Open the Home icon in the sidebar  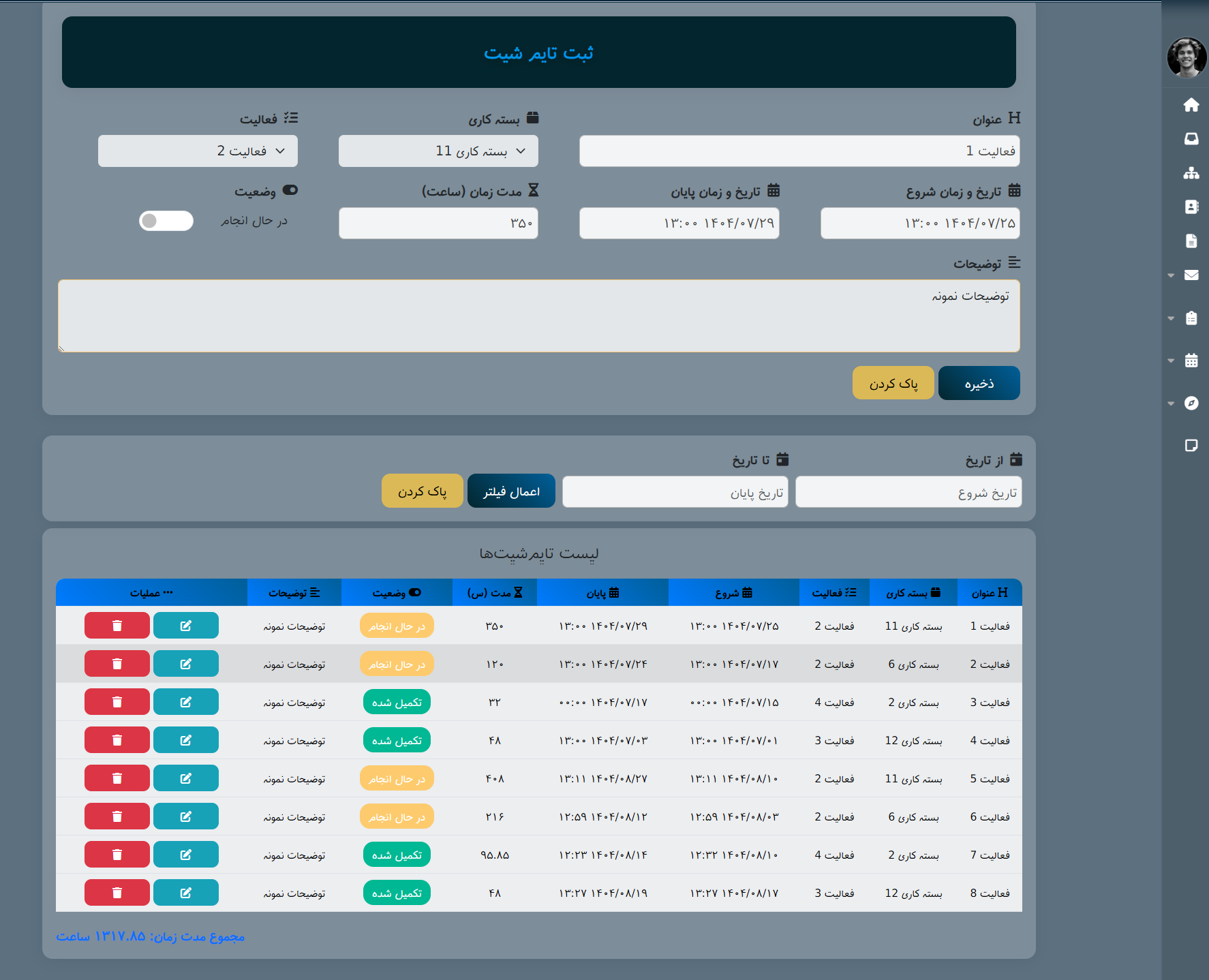pyautogui.click(x=1191, y=105)
